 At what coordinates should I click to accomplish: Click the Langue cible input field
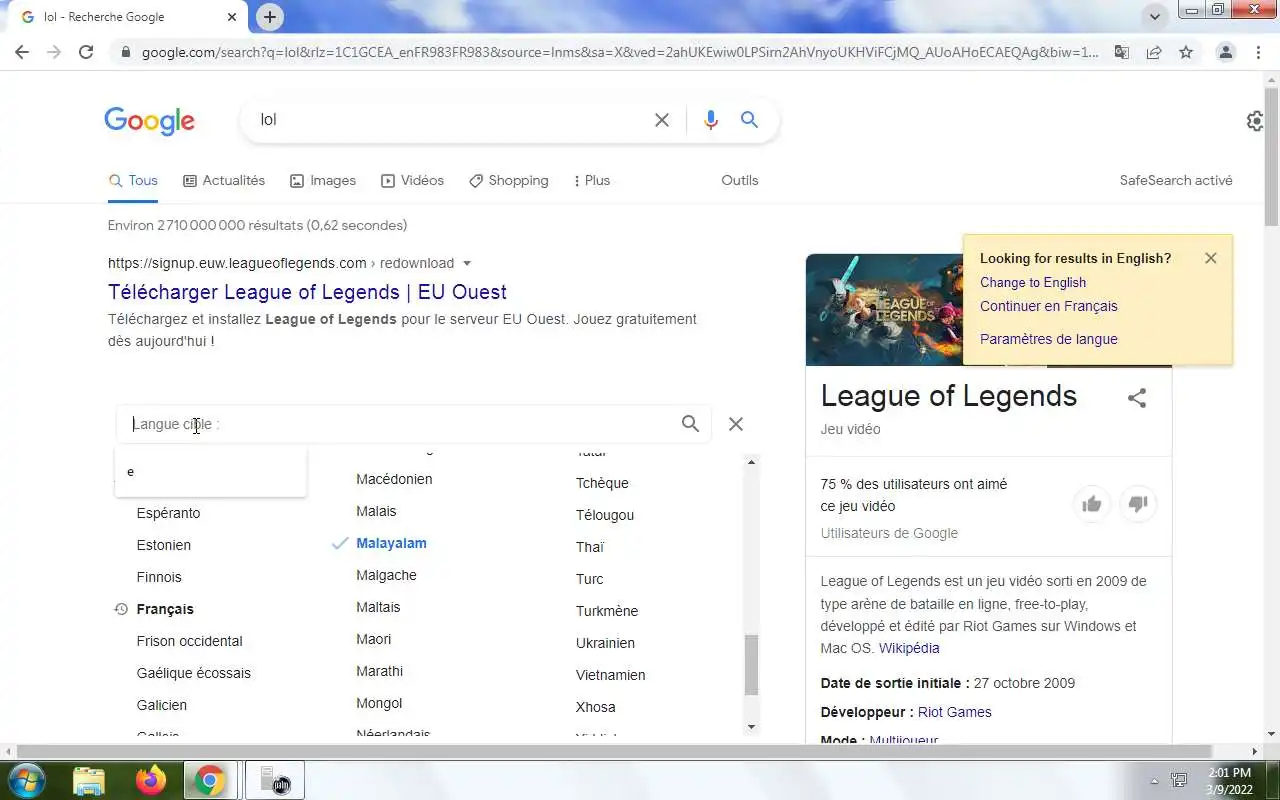coord(400,424)
